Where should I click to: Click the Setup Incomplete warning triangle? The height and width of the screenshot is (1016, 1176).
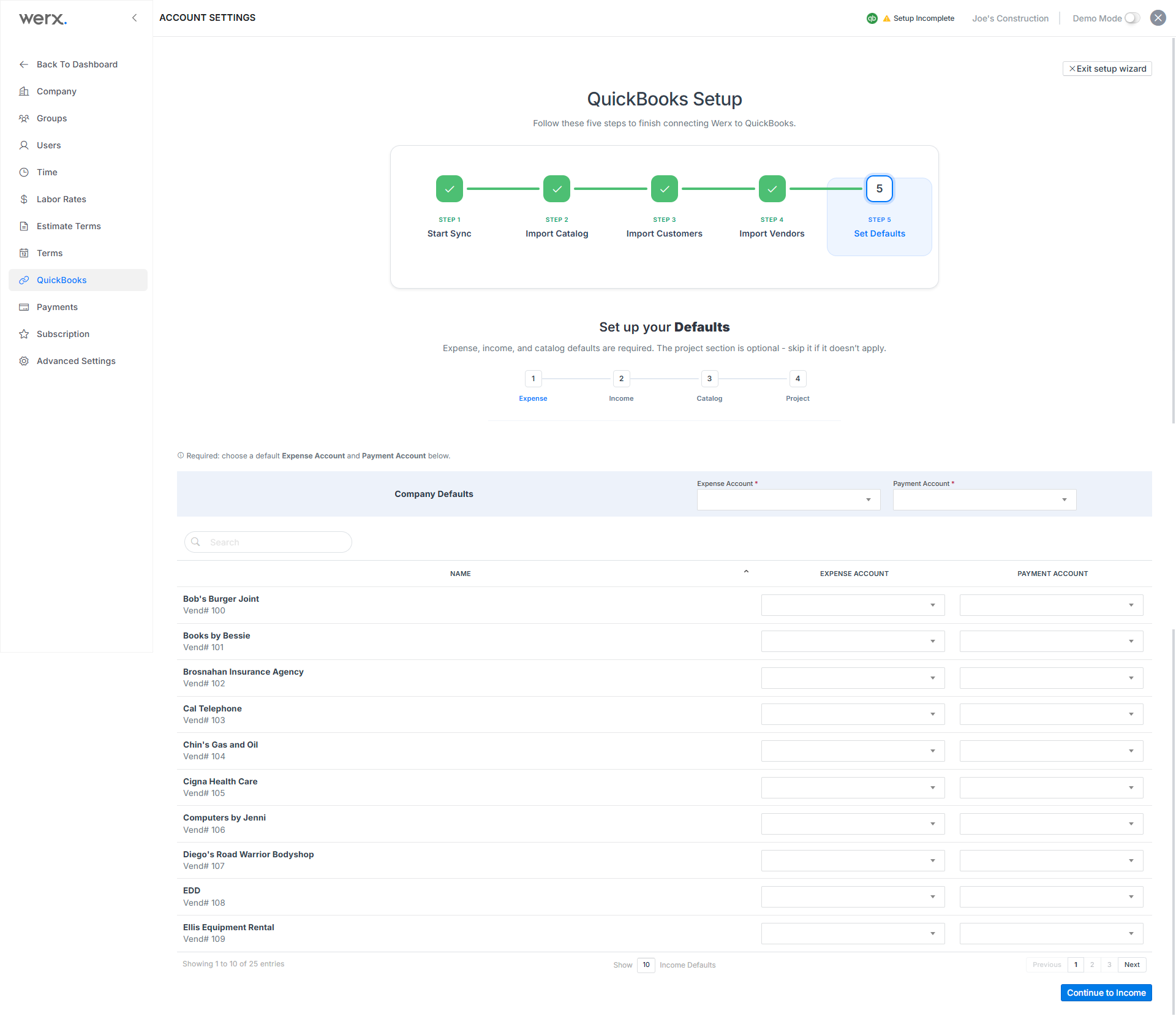[886, 18]
